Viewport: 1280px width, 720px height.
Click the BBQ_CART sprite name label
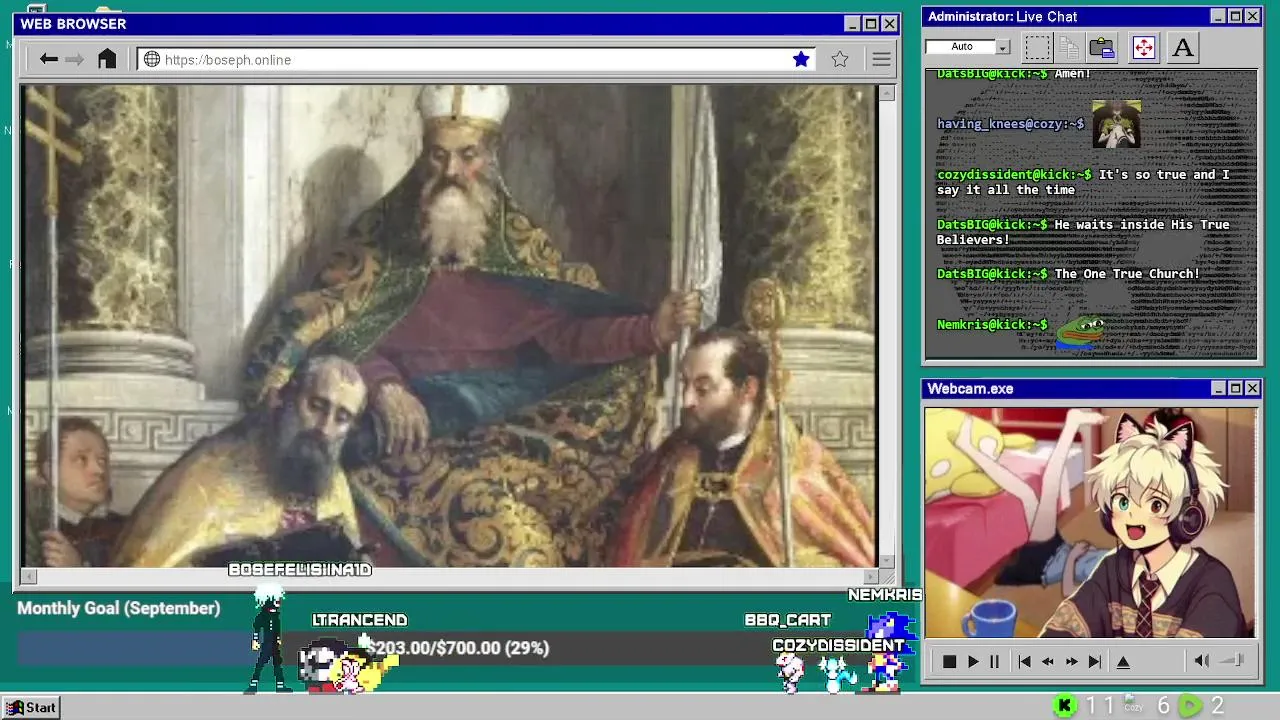pos(788,620)
